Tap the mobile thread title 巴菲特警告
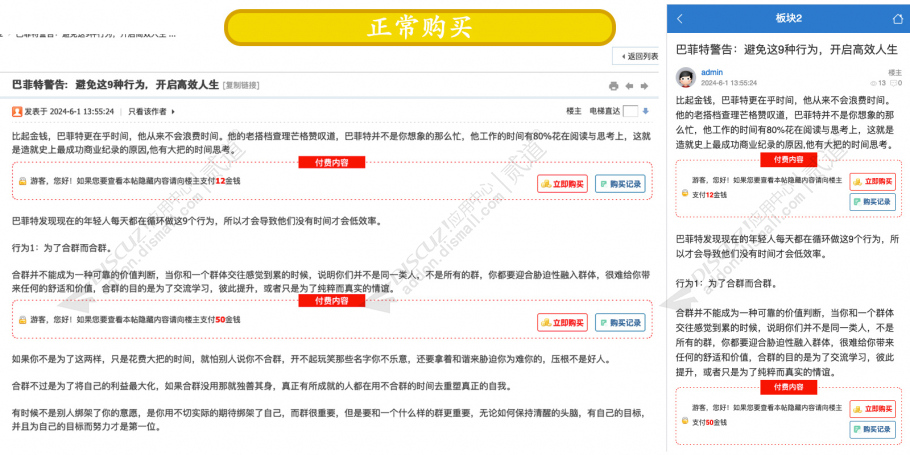This screenshot has height=455, width=910. pos(787,49)
